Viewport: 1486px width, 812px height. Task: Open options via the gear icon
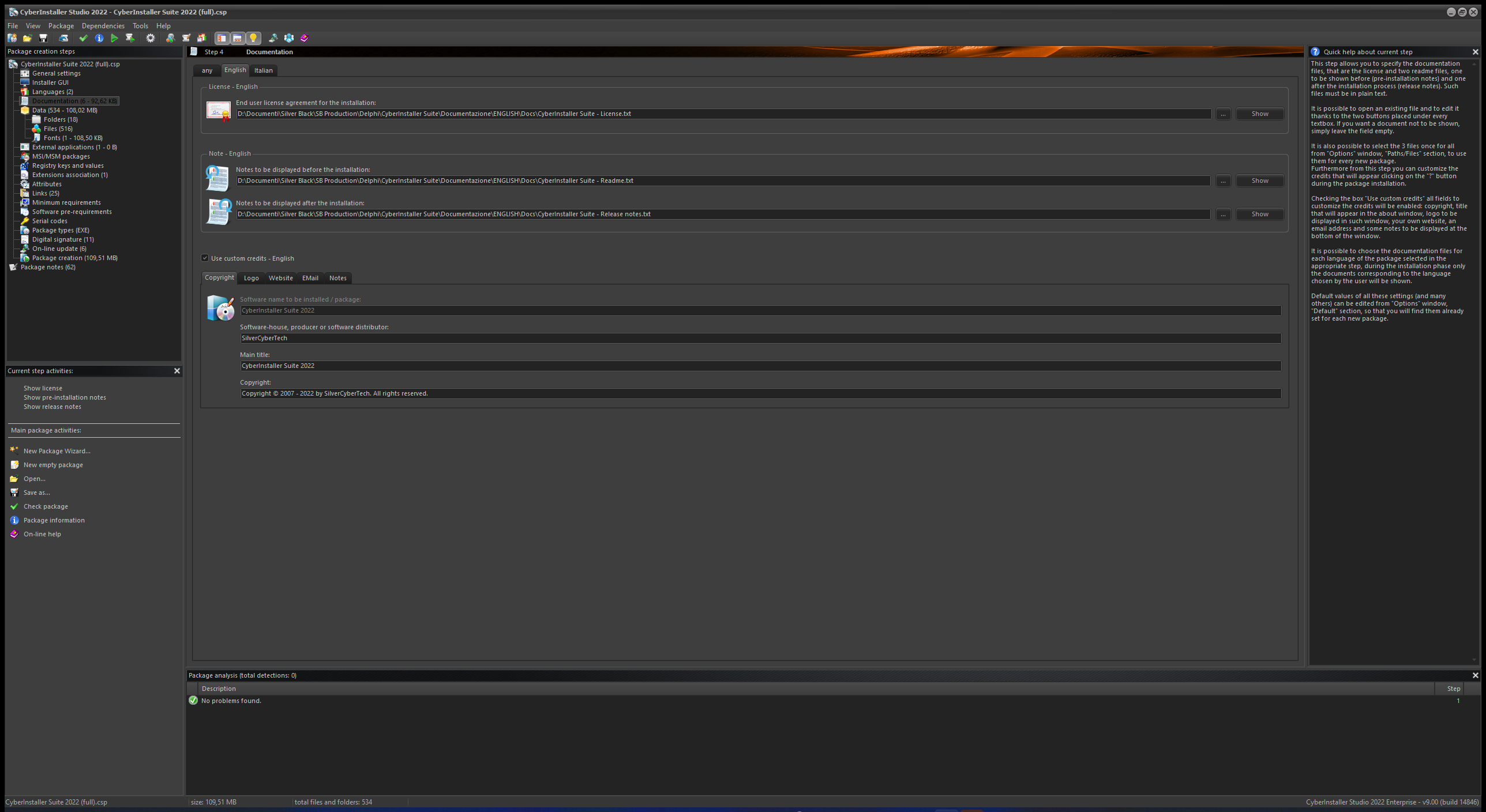tap(151, 38)
